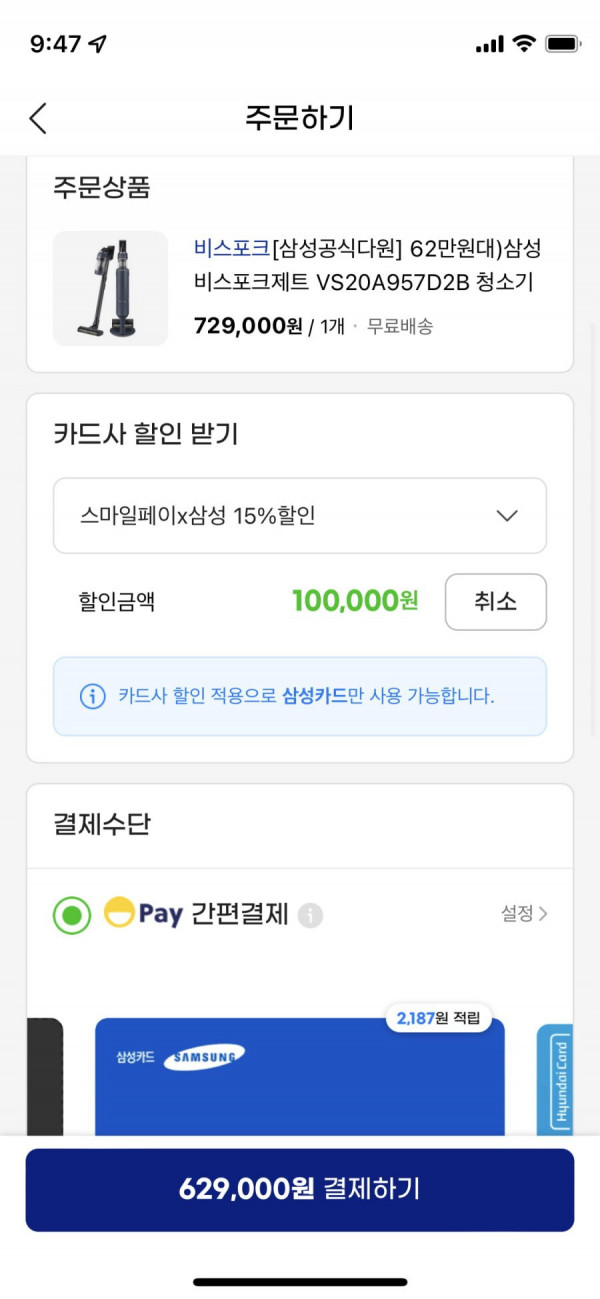600x1299 pixels.
Task: Open the 비스포크 brand link
Action: click(x=232, y=248)
